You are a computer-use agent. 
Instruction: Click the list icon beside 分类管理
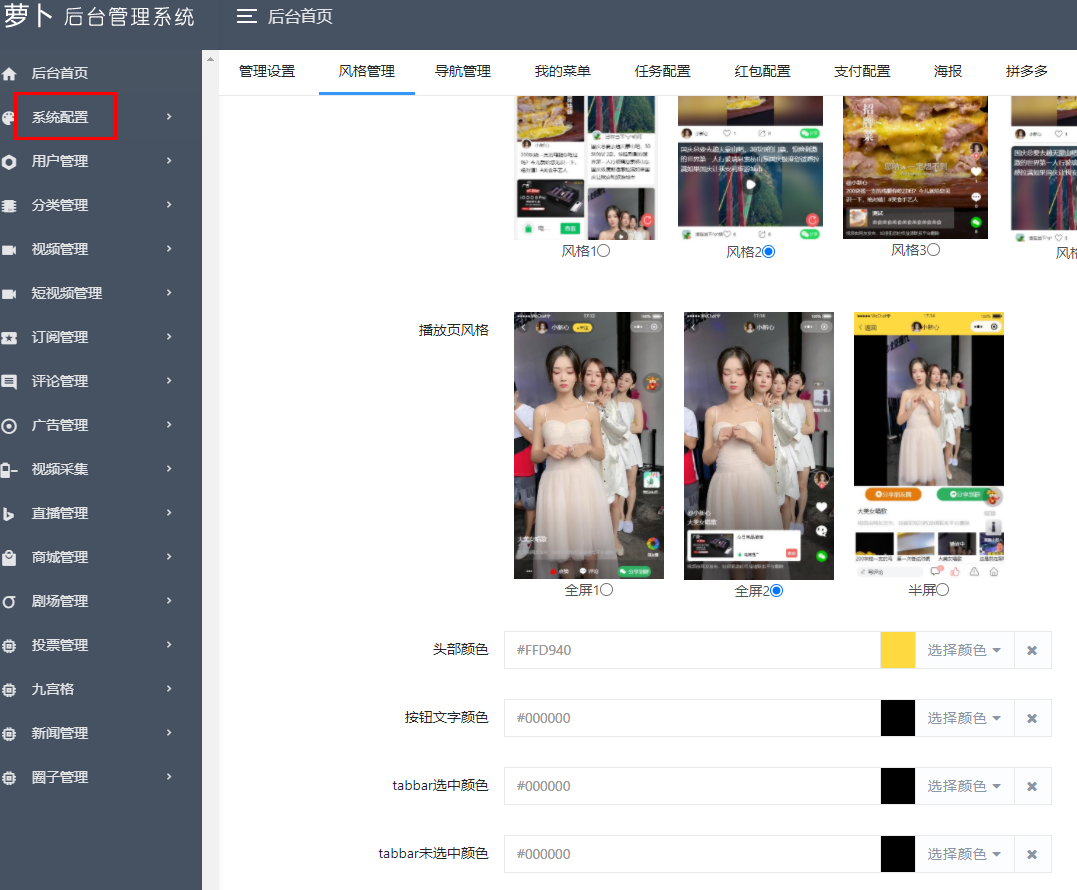pos(9,206)
